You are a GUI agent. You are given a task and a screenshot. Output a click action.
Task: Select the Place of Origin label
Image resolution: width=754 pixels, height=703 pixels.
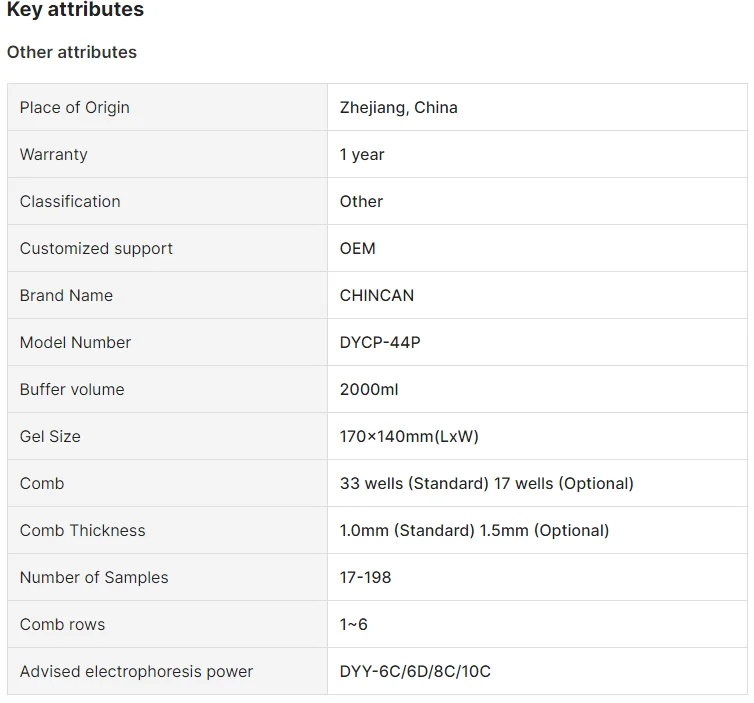[x=75, y=107]
